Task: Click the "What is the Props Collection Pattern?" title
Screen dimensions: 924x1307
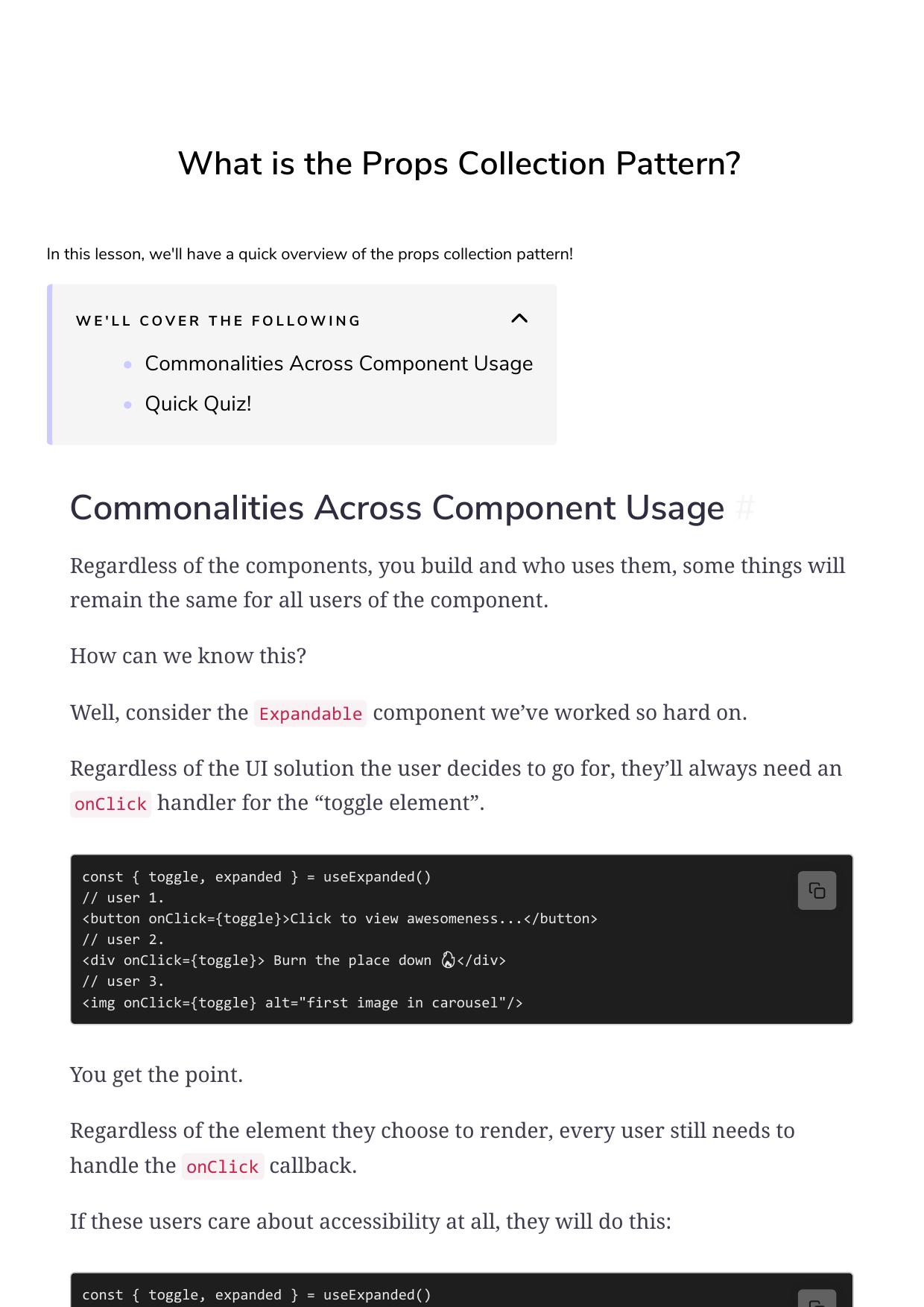Action: (459, 164)
